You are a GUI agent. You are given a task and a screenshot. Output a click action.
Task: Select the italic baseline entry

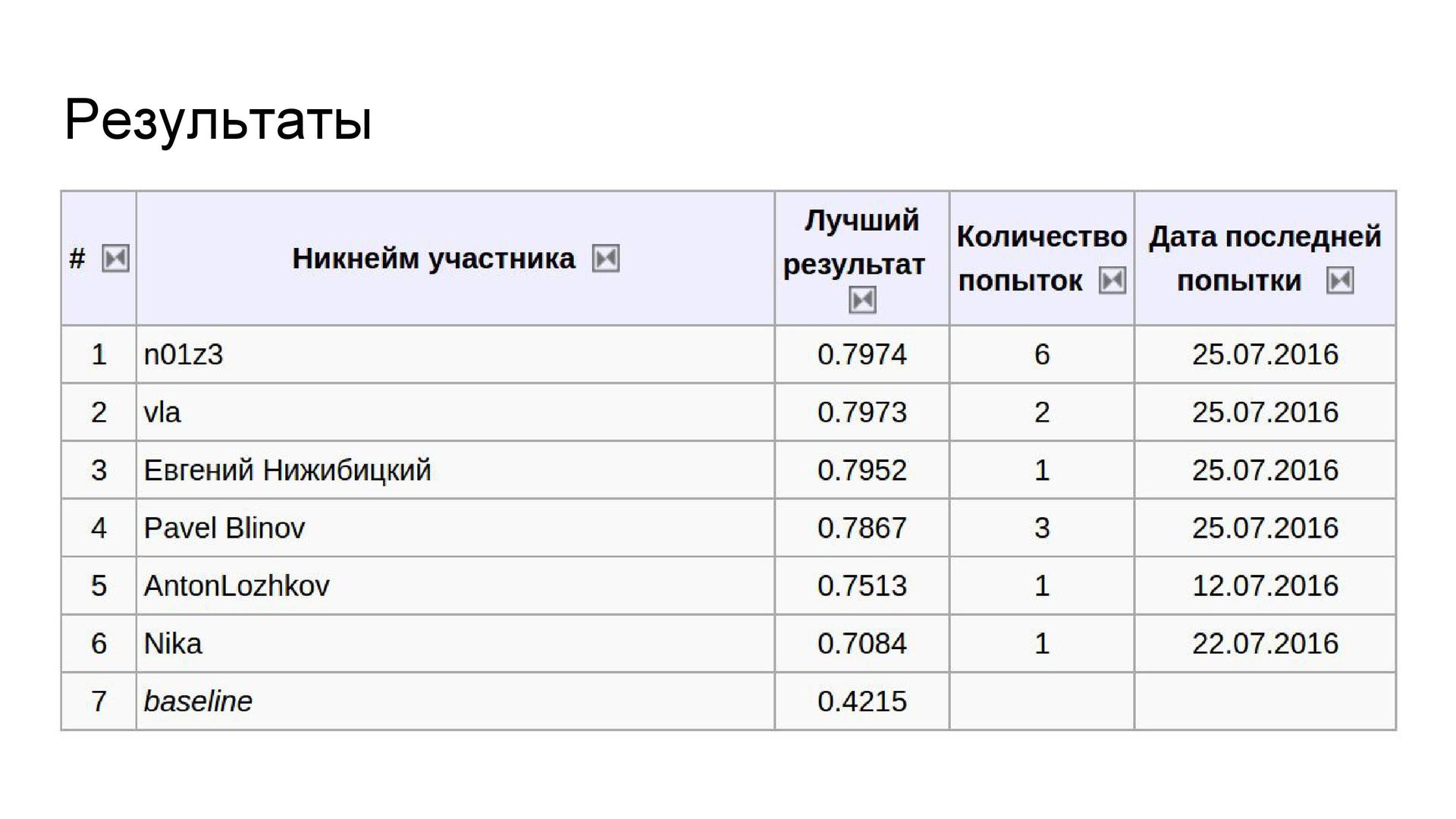198,701
